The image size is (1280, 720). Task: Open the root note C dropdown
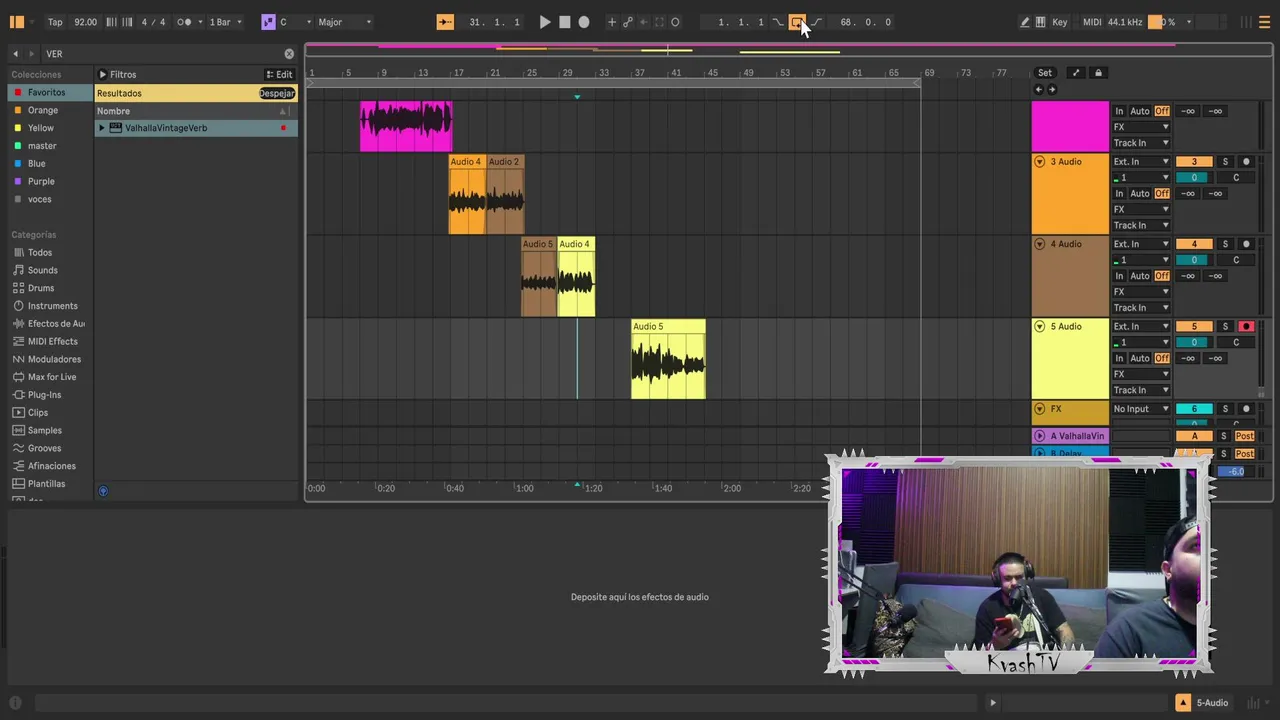pos(295,22)
